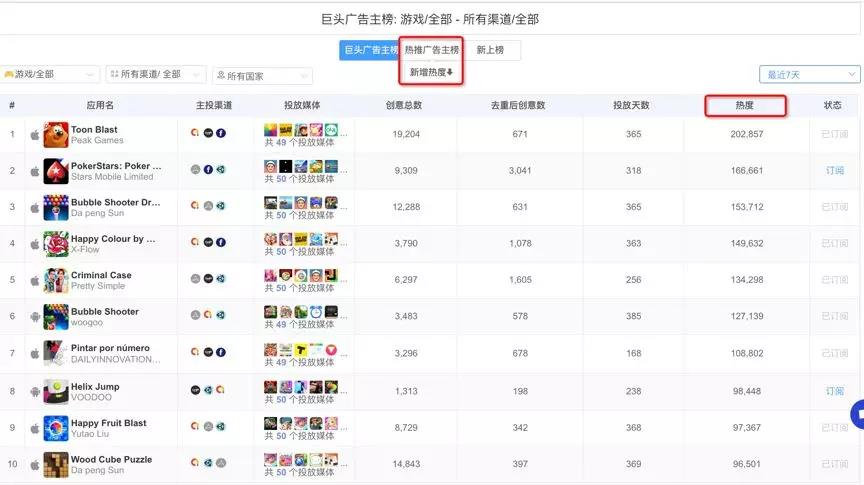The width and height of the screenshot is (864, 485).
Task: Click the Facebook channel icon in Toon Blast row
Action: [x=221, y=133]
